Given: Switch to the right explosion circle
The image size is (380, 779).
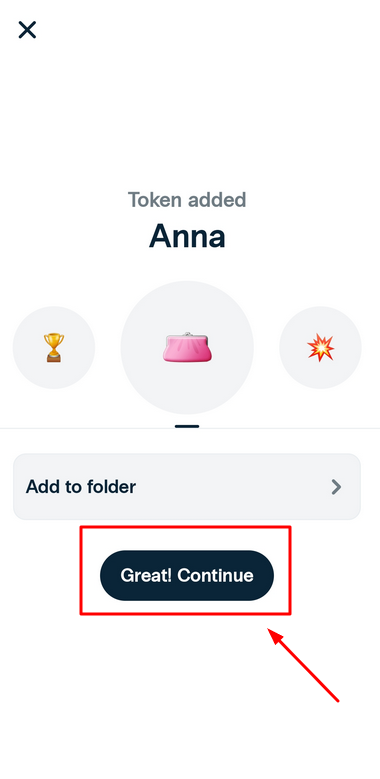Looking at the screenshot, I should click(320, 347).
